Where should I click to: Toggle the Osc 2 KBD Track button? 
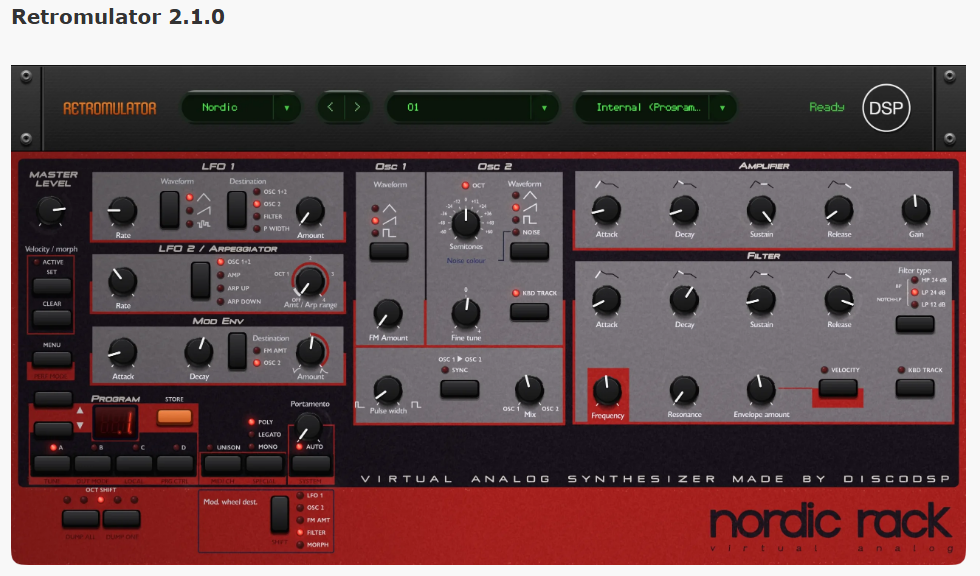pos(529,312)
